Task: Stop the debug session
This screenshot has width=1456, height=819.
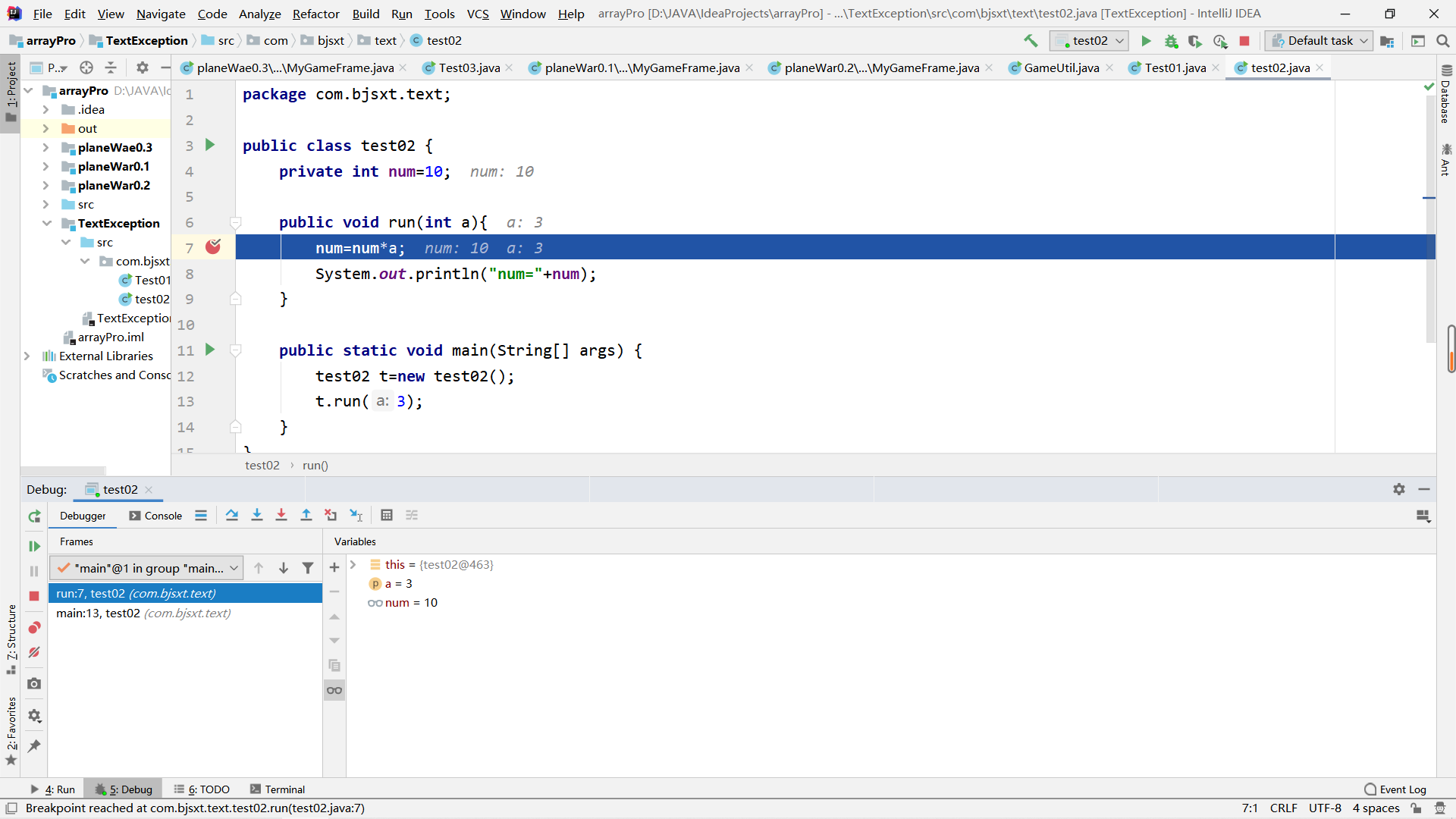Action: [33, 597]
